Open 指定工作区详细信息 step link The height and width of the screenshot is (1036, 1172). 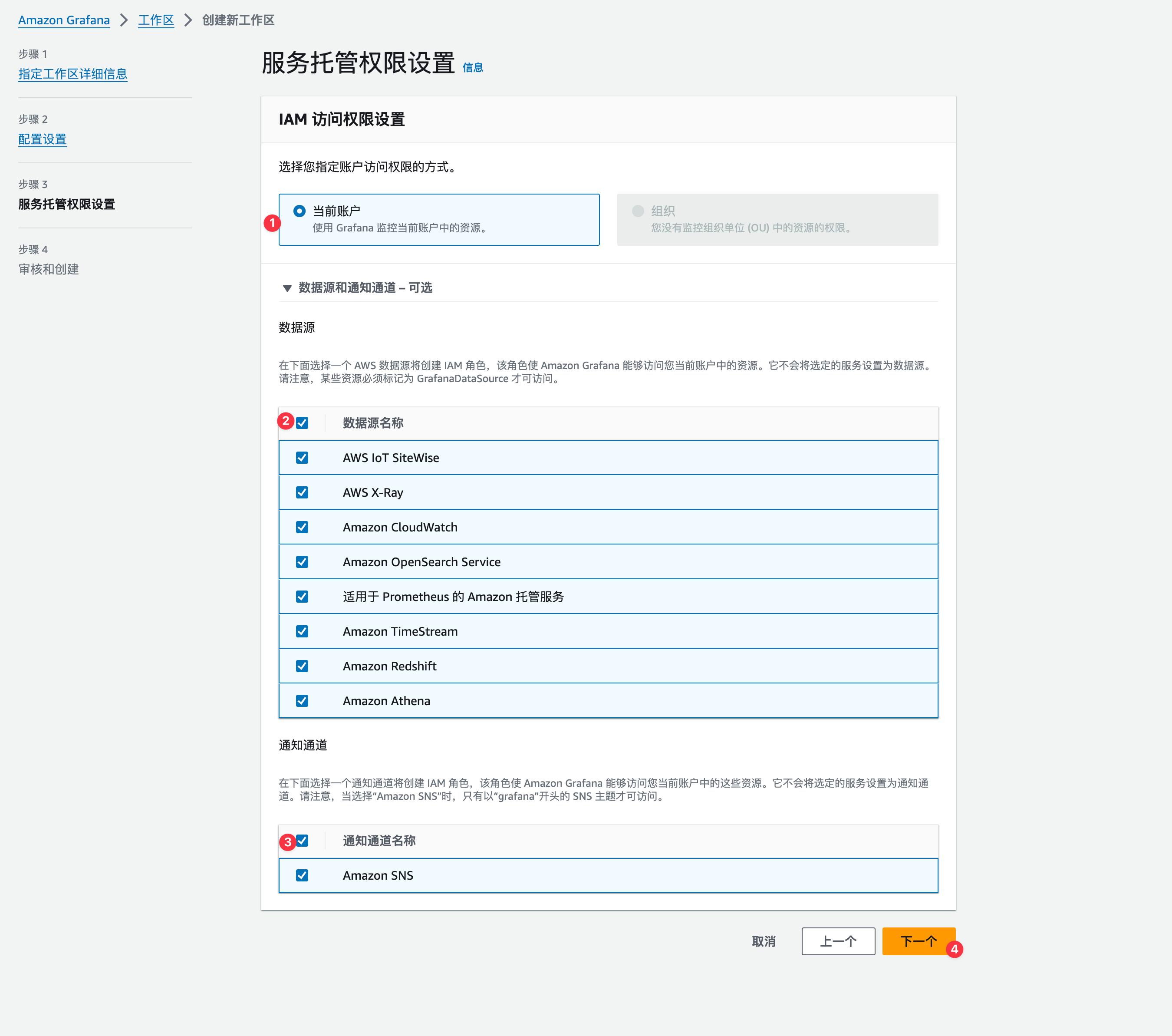click(x=73, y=74)
